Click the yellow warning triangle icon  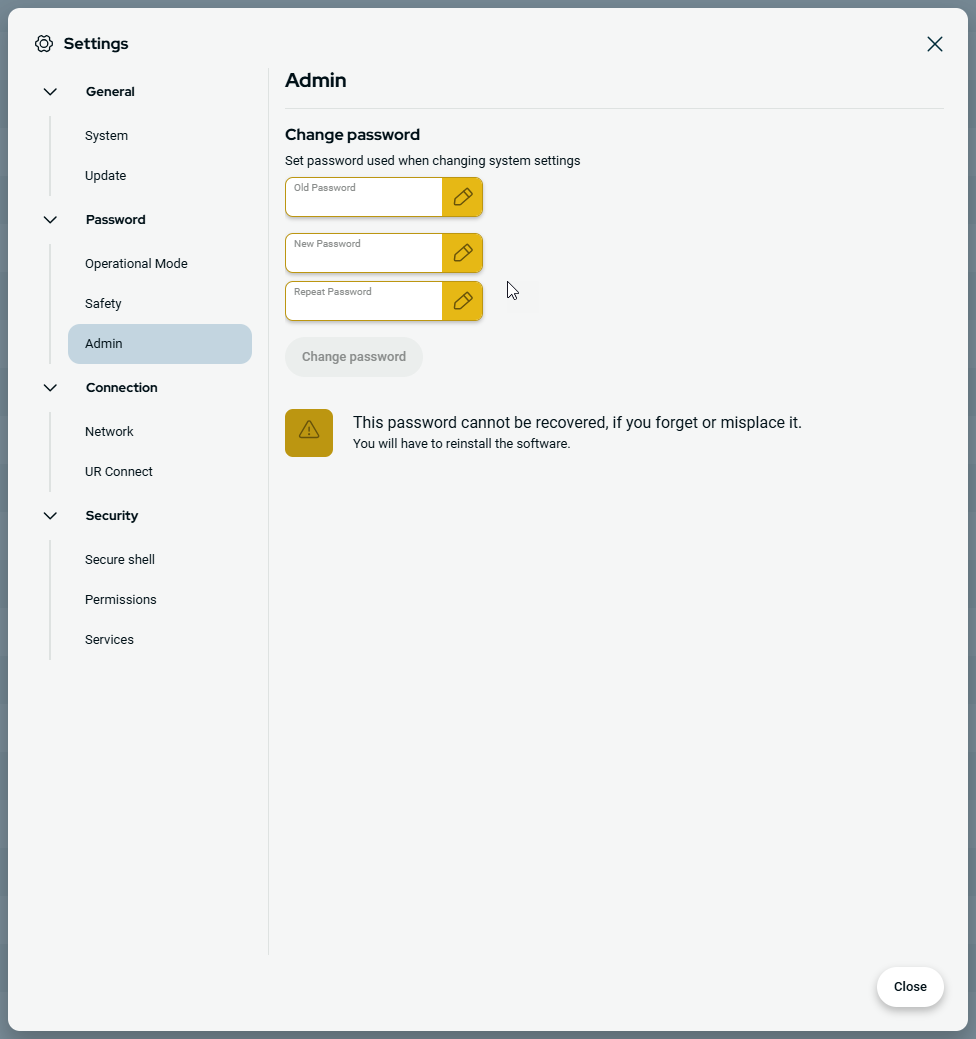click(x=309, y=433)
